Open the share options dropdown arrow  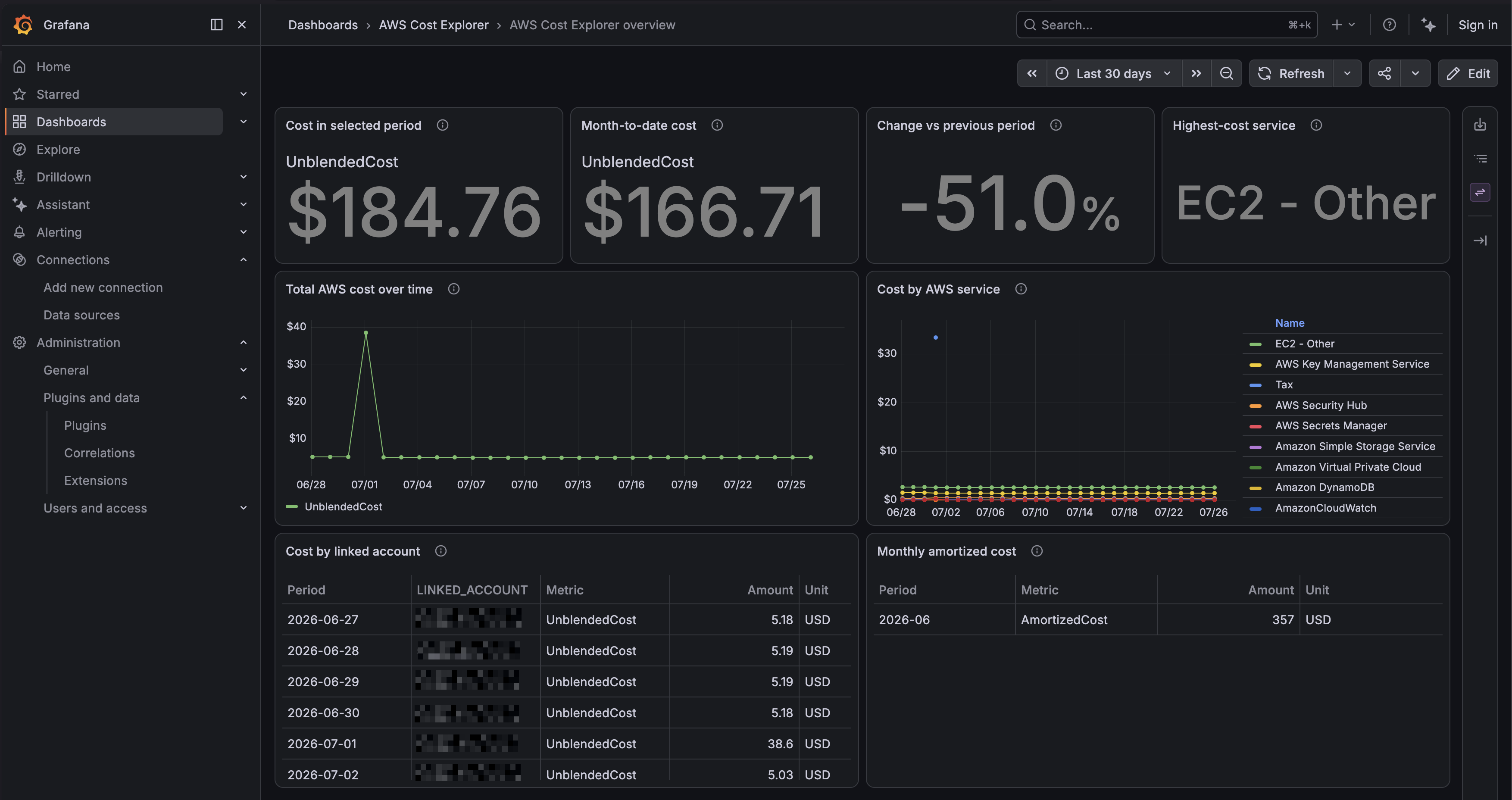[1416, 73]
